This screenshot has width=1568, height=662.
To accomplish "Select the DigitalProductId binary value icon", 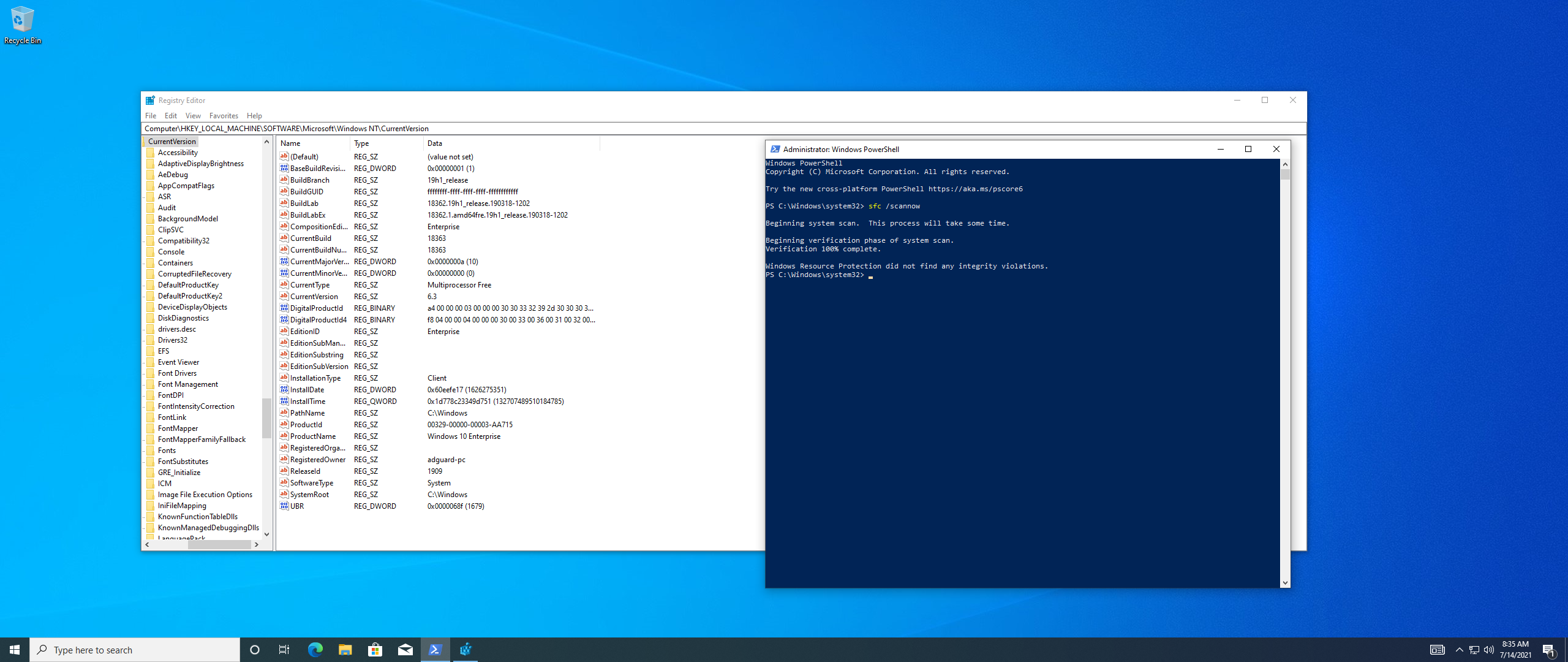I will point(284,308).
